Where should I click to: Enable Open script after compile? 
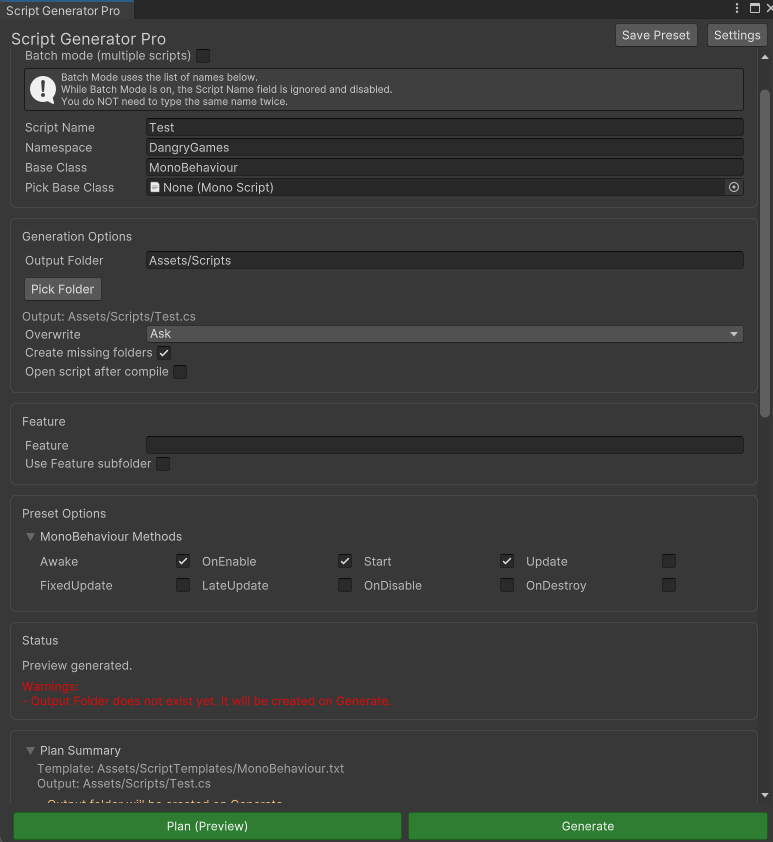(x=180, y=372)
